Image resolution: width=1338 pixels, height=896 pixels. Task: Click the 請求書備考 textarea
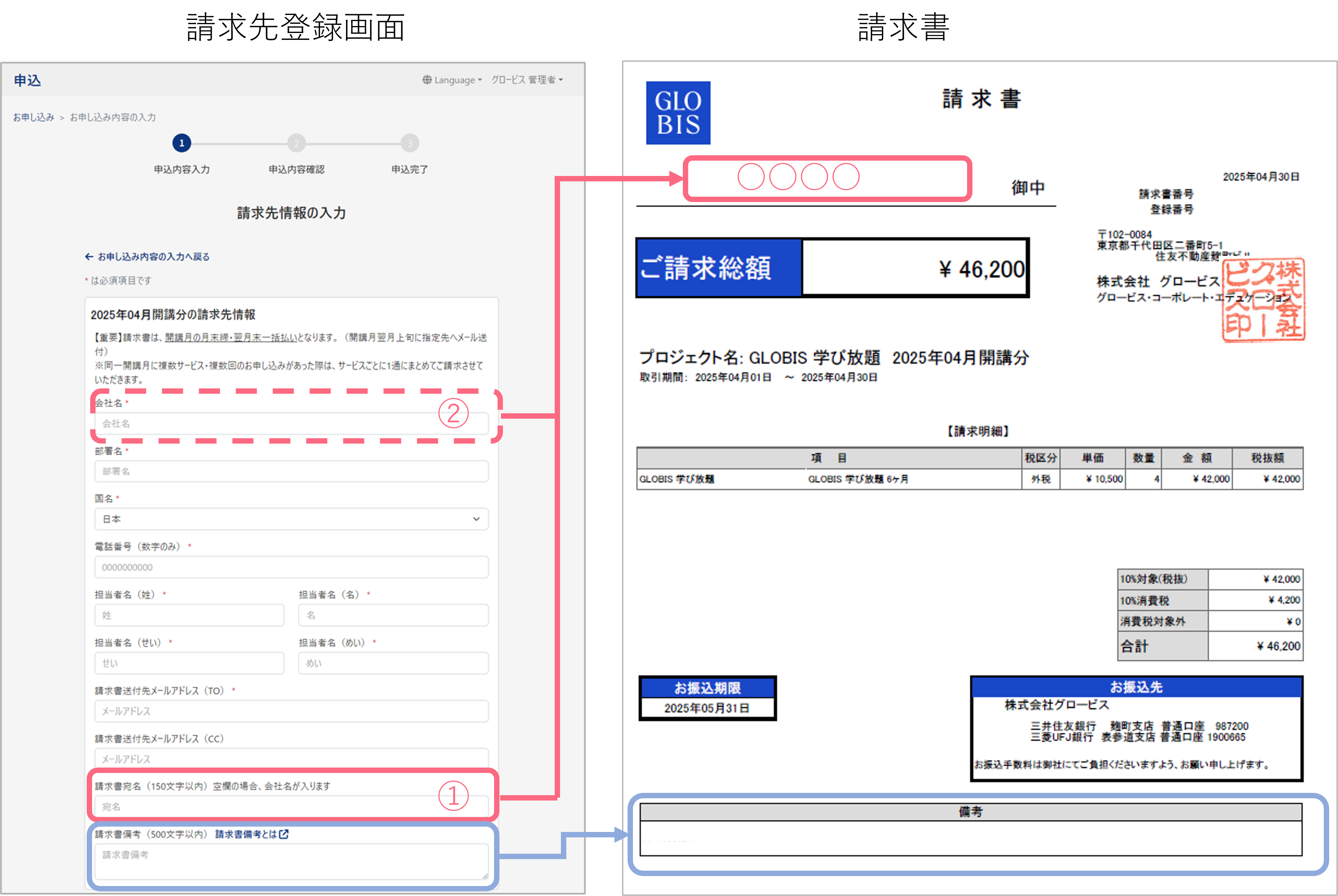[x=292, y=862]
